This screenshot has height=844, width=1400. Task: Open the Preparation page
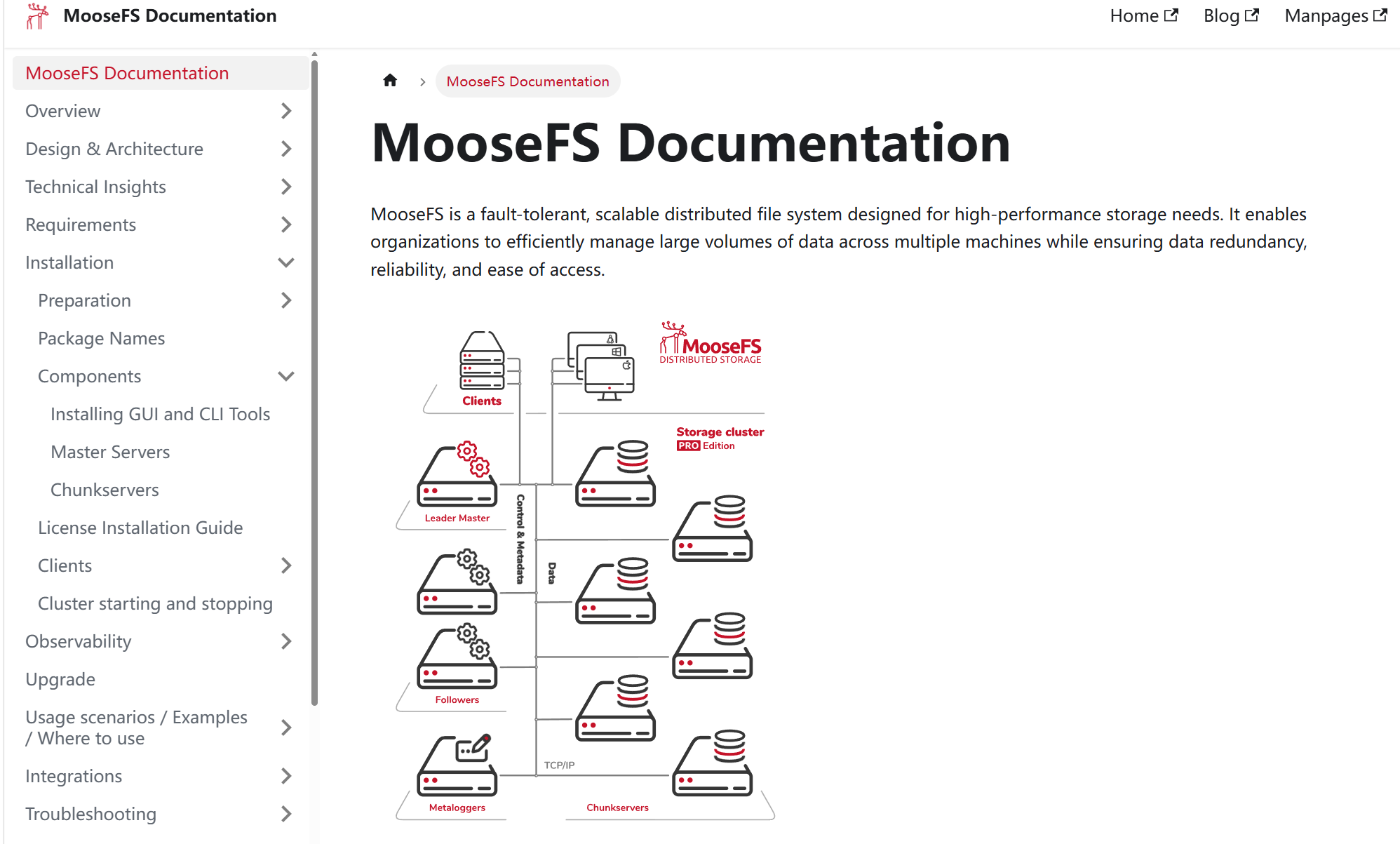tap(84, 300)
